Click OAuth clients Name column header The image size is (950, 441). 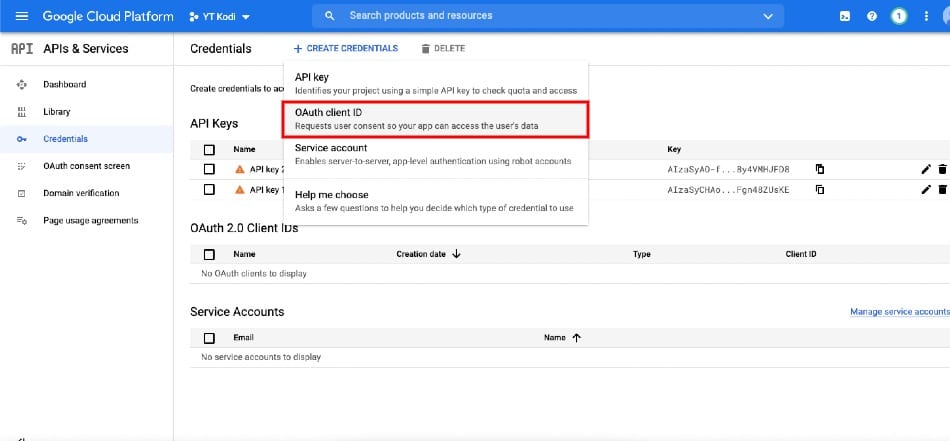coord(244,254)
